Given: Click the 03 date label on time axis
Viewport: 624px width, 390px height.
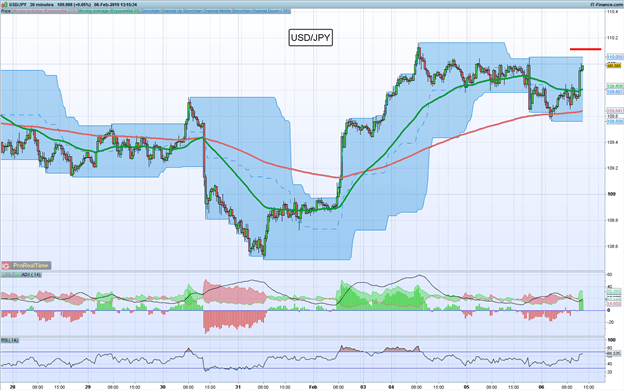Looking at the screenshot, I should coord(363,386).
